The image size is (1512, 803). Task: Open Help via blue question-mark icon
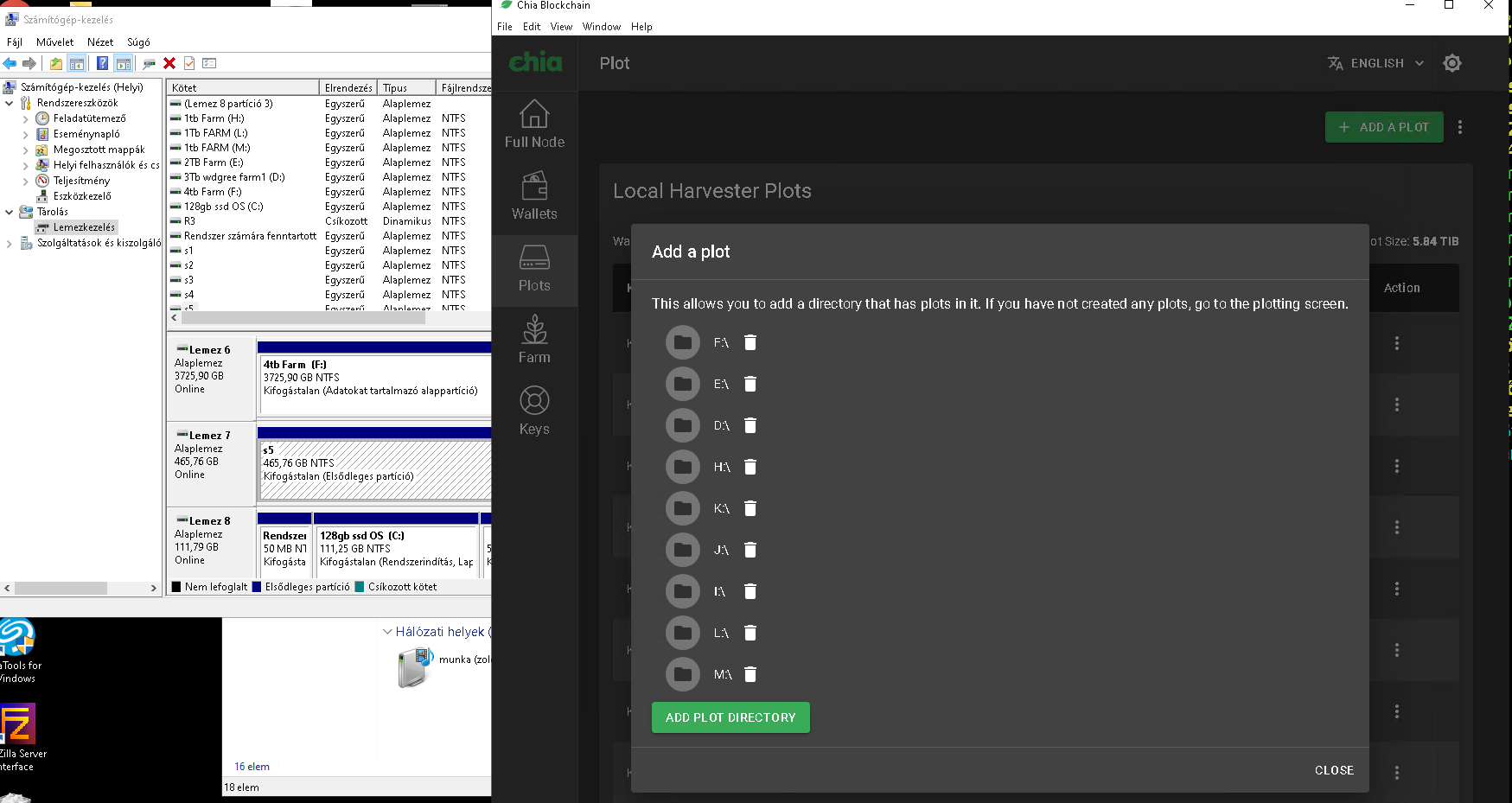click(x=103, y=63)
